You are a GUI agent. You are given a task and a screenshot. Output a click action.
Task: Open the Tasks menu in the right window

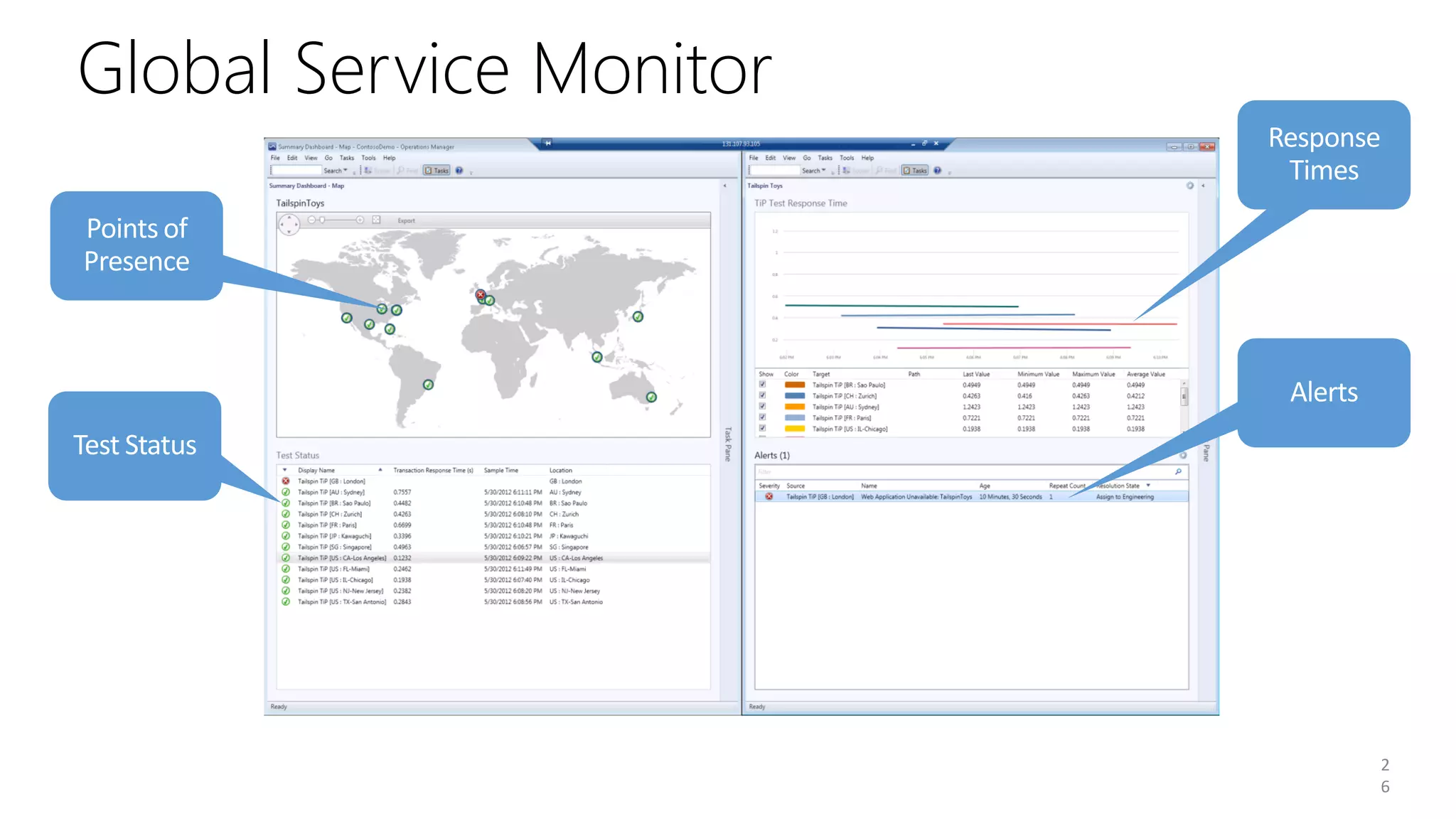point(825,158)
